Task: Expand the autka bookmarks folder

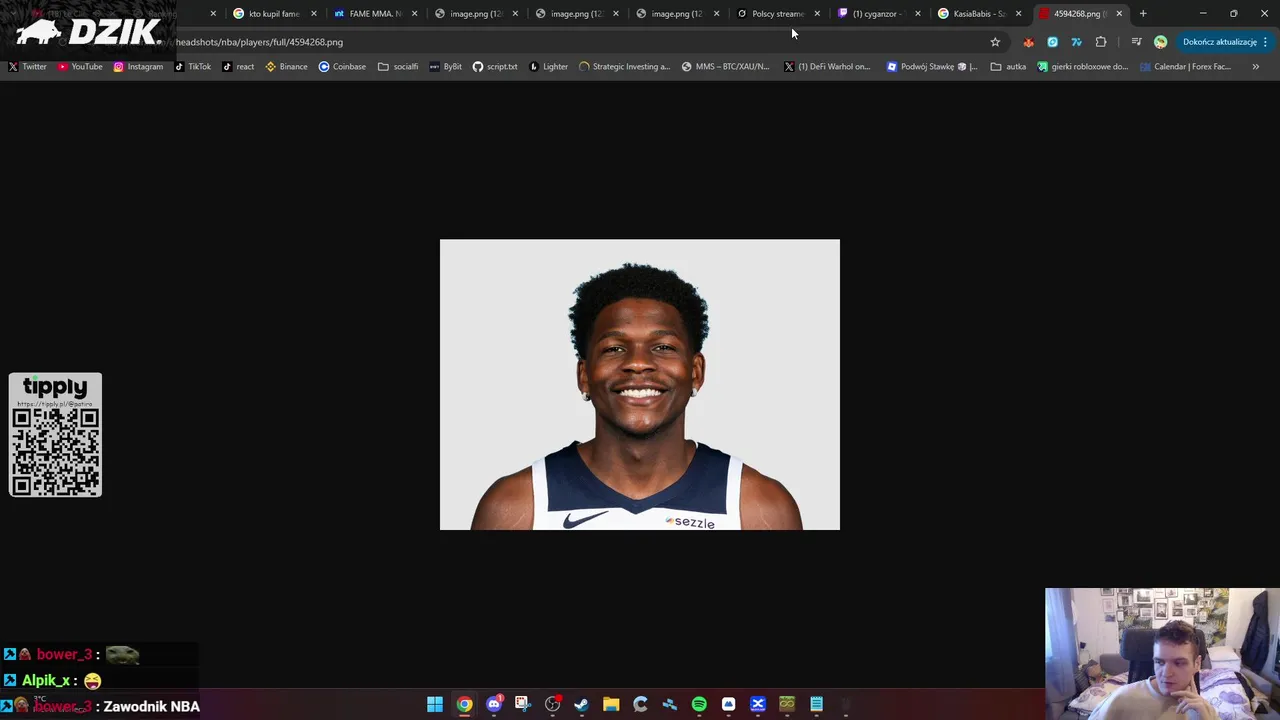Action: [x=1009, y=67]
